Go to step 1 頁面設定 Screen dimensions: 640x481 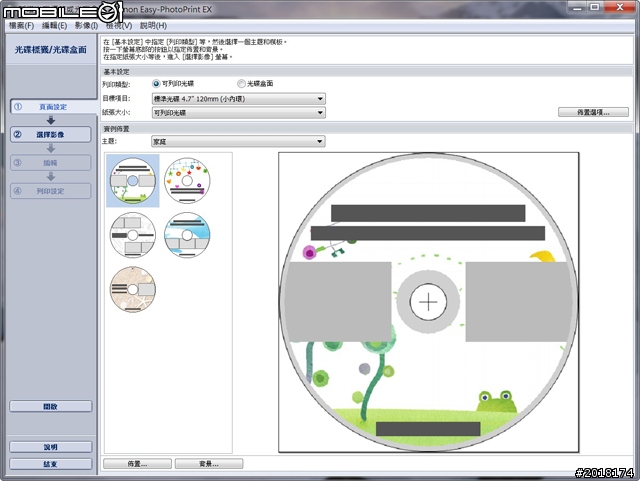coord(53,107)
